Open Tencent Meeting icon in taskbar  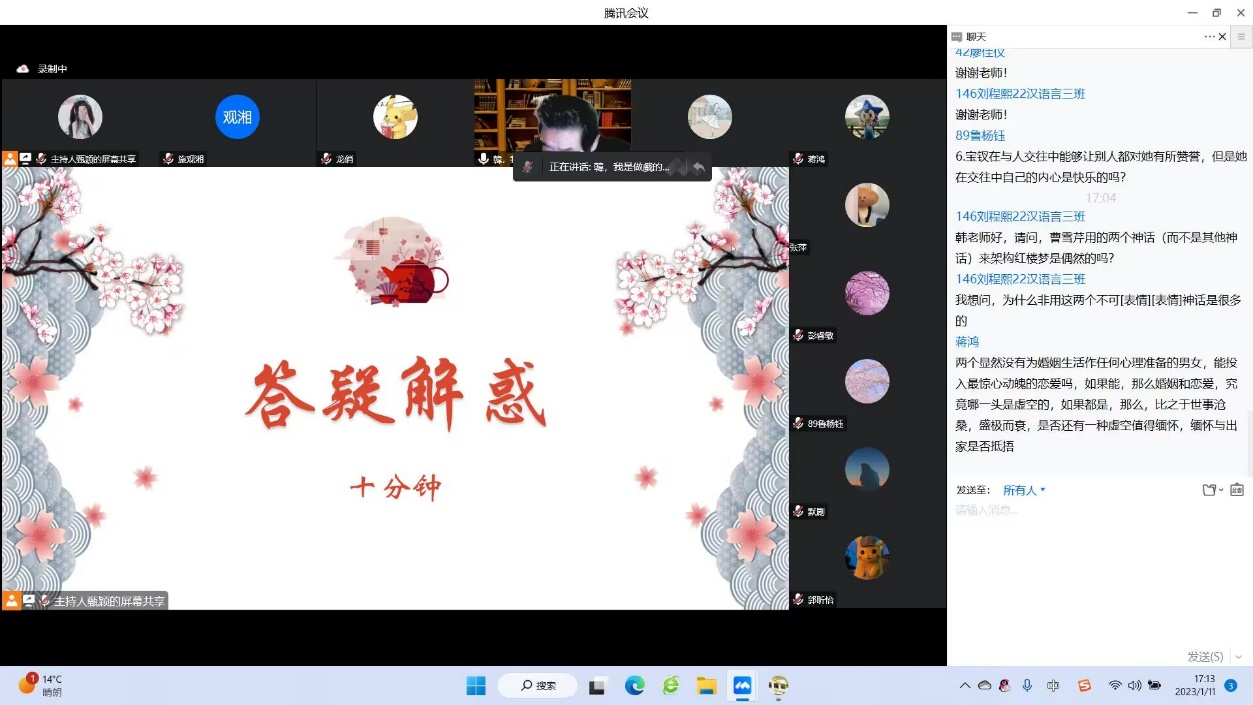pyautogui.click(x=742, y=685)
